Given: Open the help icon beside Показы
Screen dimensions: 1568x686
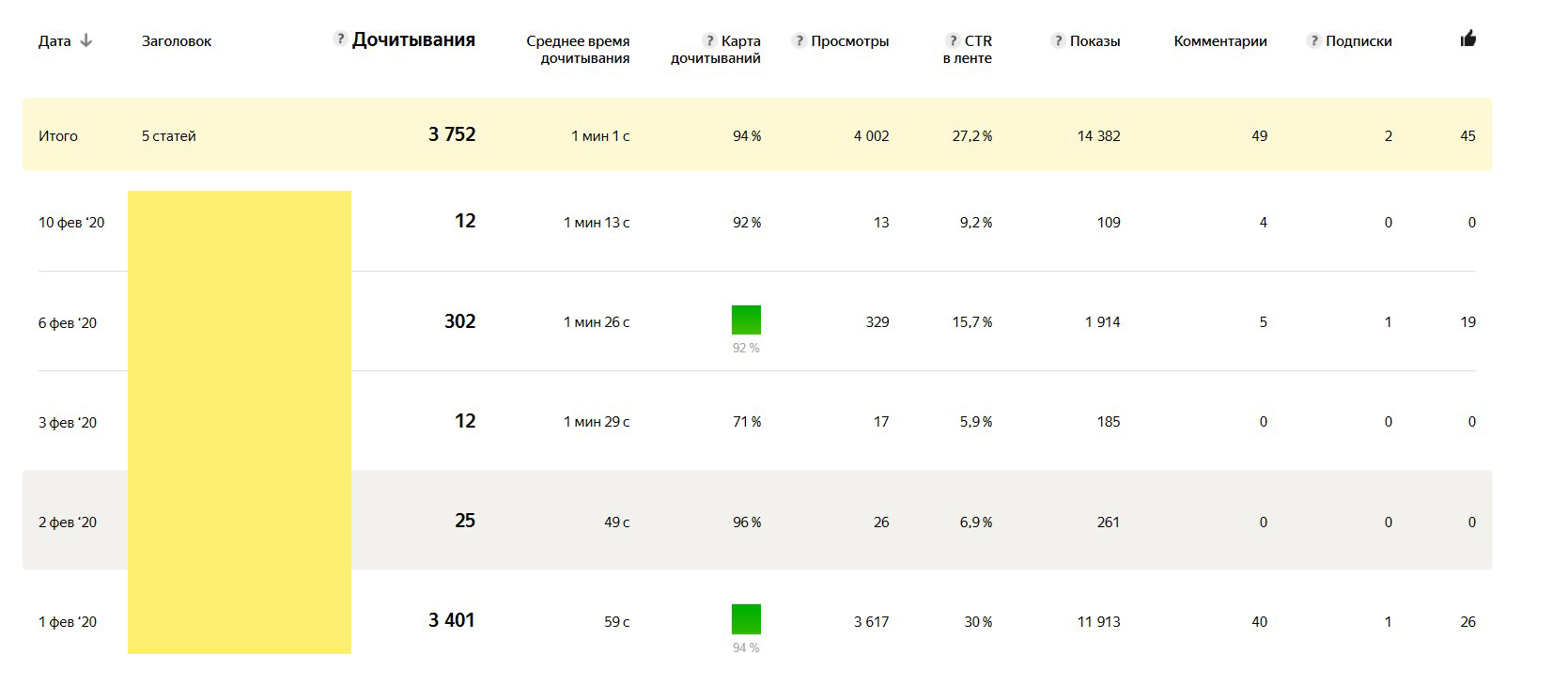Looking at the screenshot, I should point(1058,40).
